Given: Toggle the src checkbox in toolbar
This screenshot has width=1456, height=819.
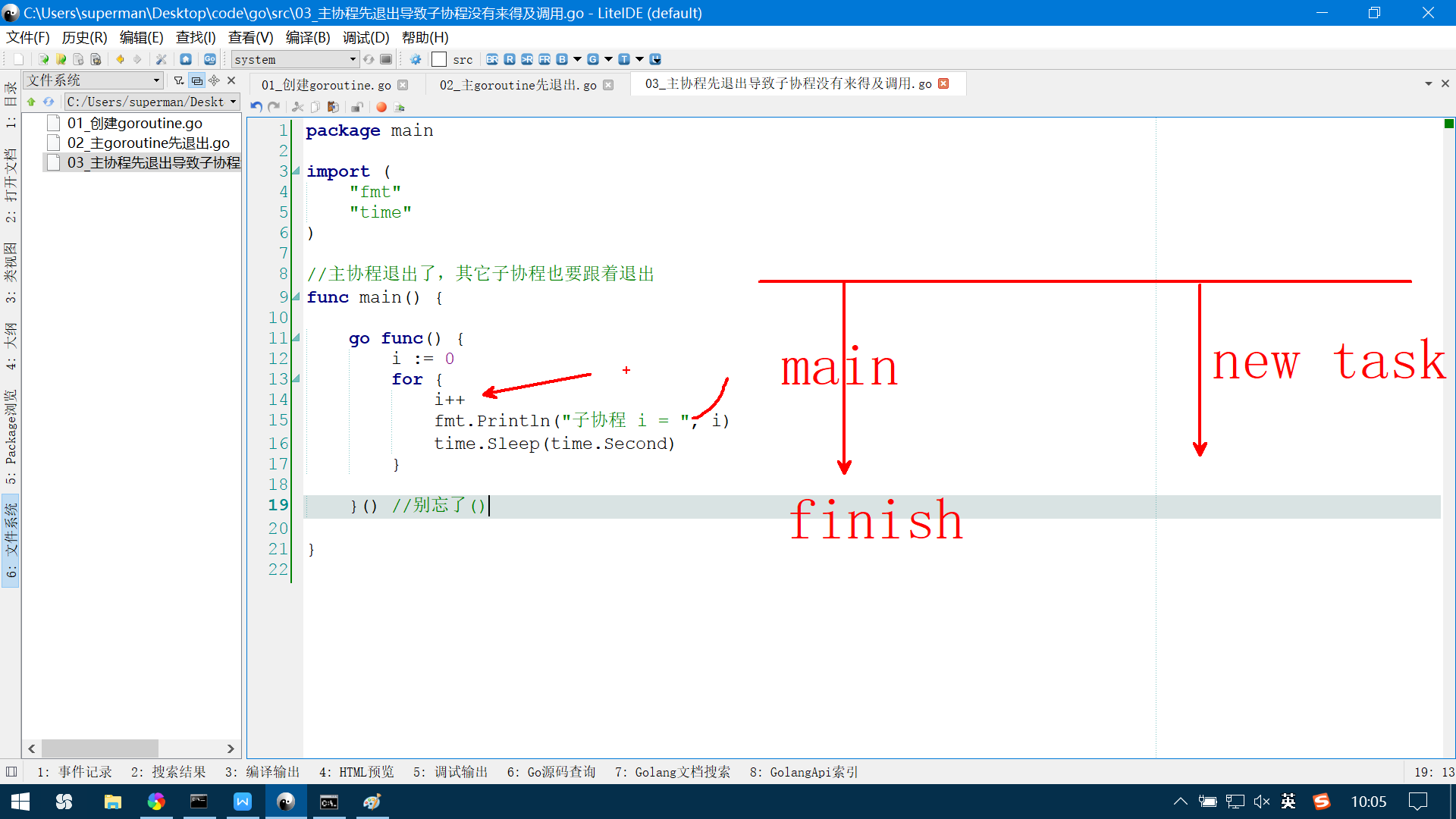Looking at the screenshot, I should click(x=439, y=59).
